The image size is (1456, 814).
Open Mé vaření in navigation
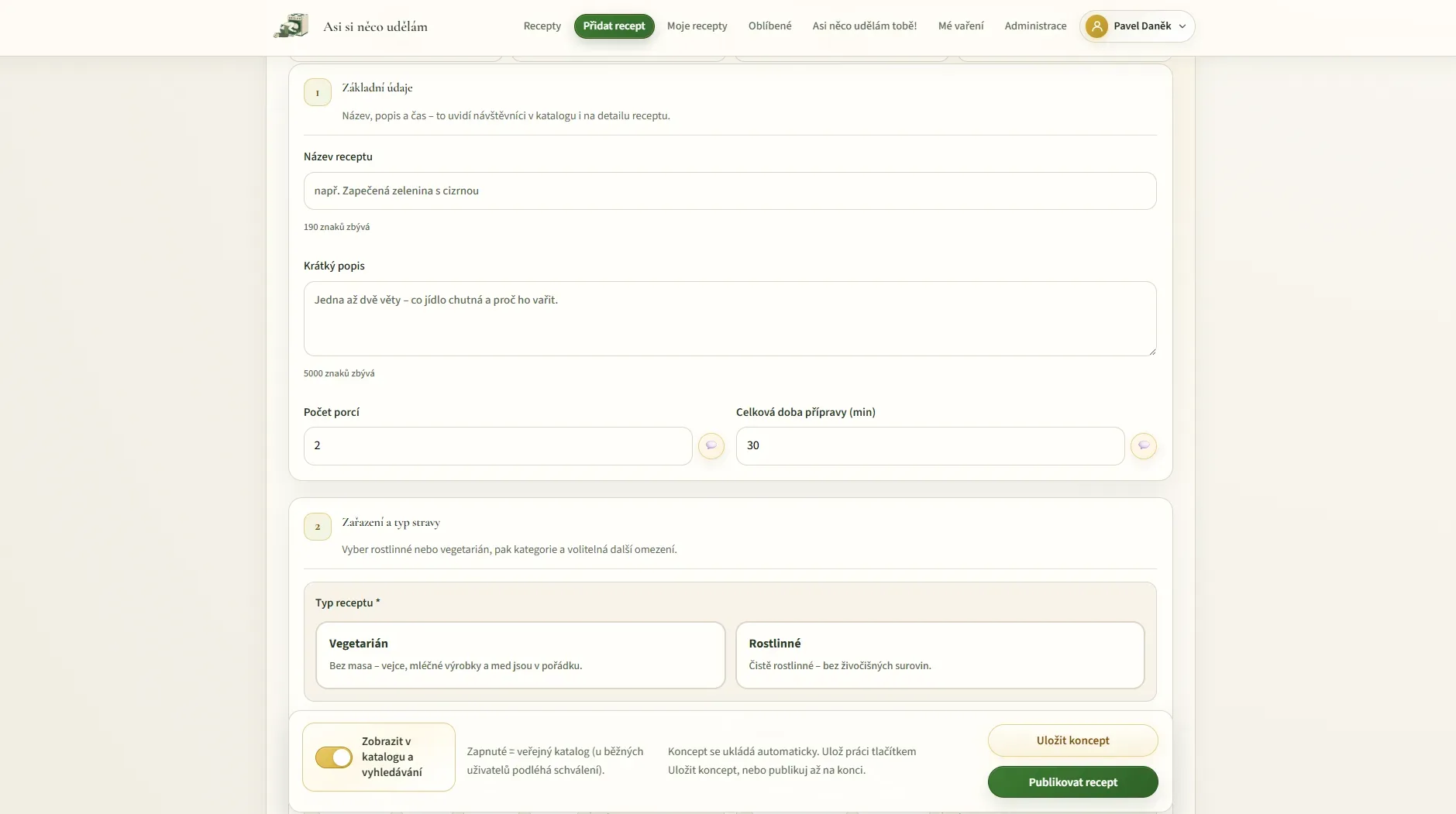coord(961,26)
